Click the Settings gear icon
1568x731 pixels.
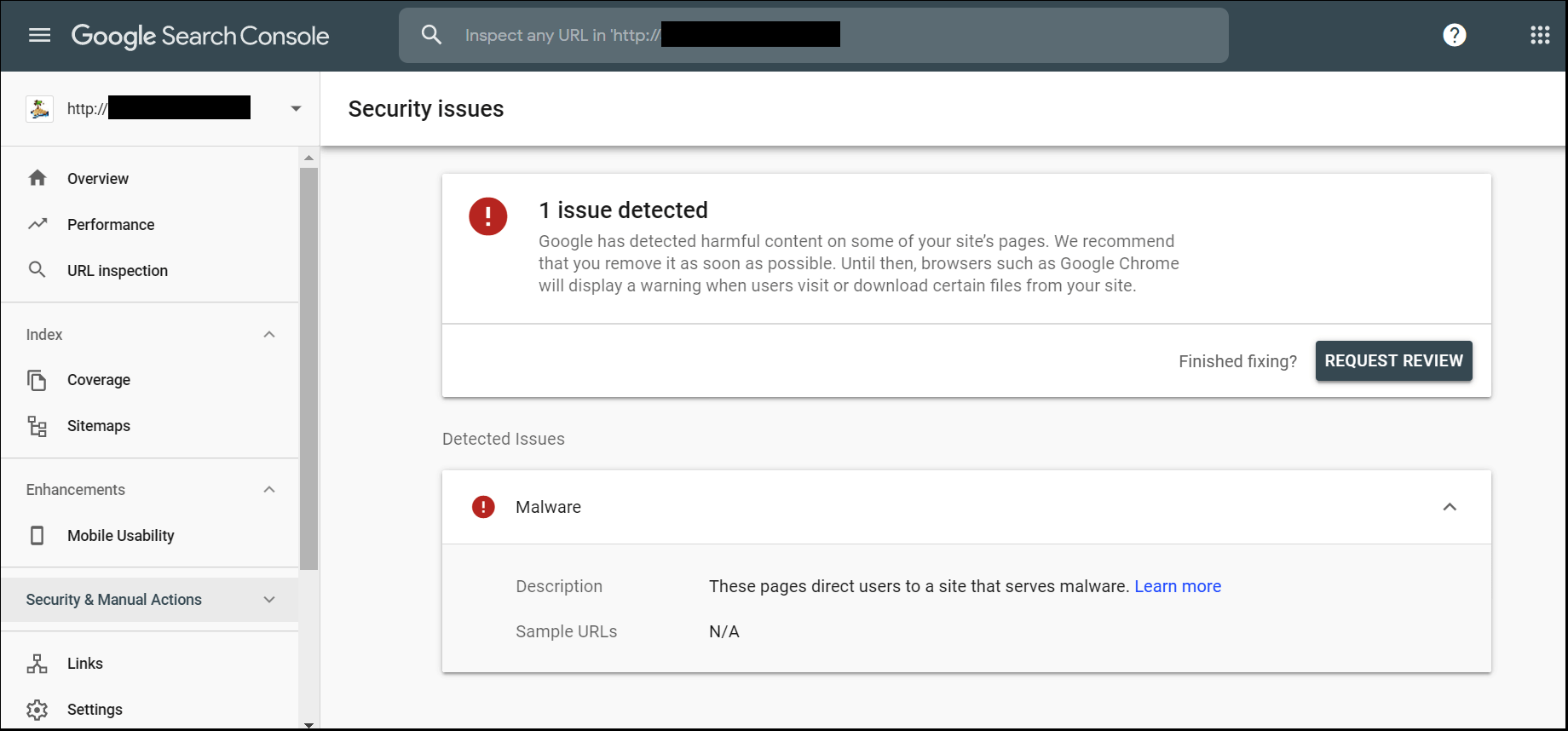[x=37, y=710]
